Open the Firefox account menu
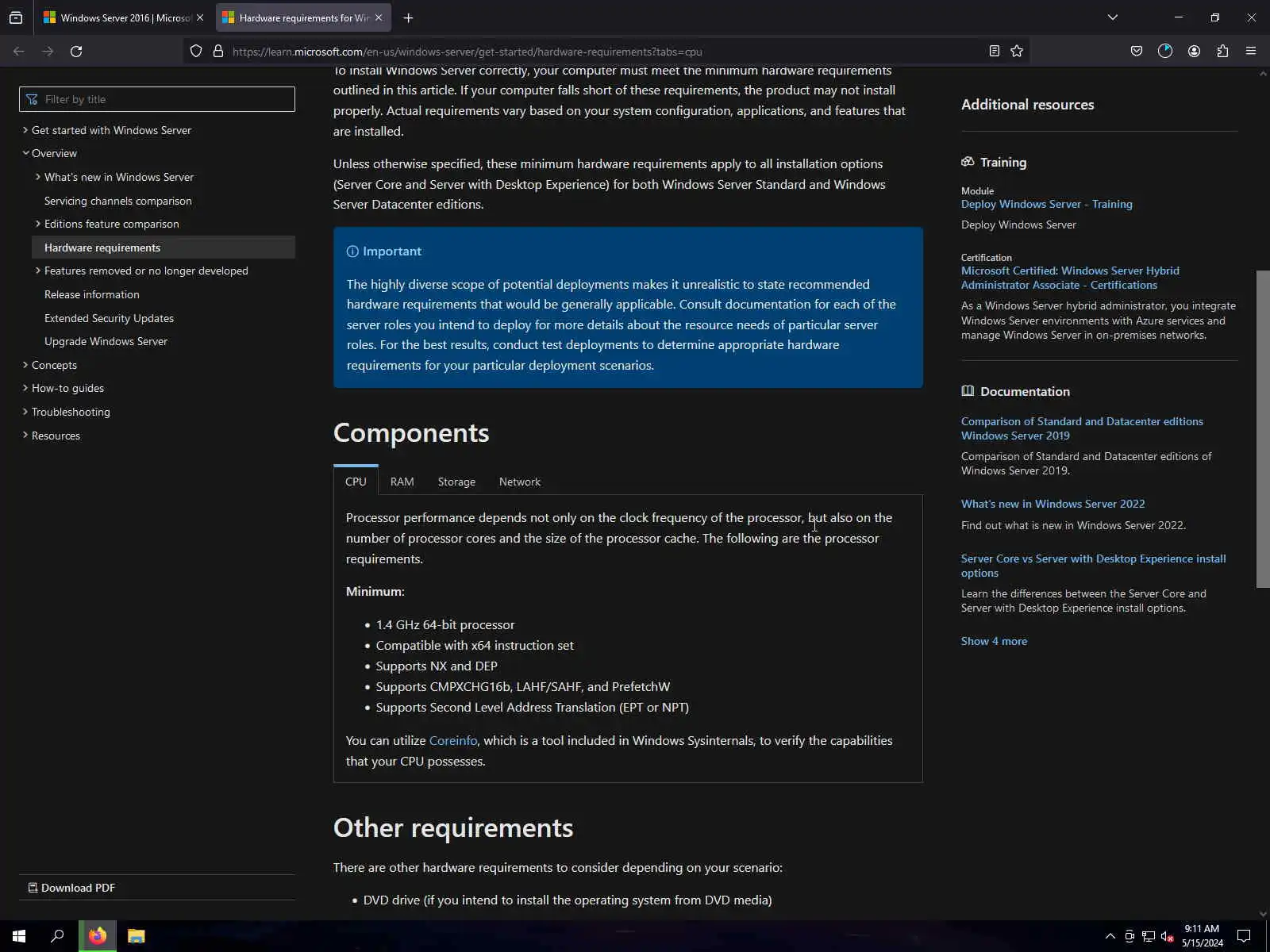 tap(1194, 52)
